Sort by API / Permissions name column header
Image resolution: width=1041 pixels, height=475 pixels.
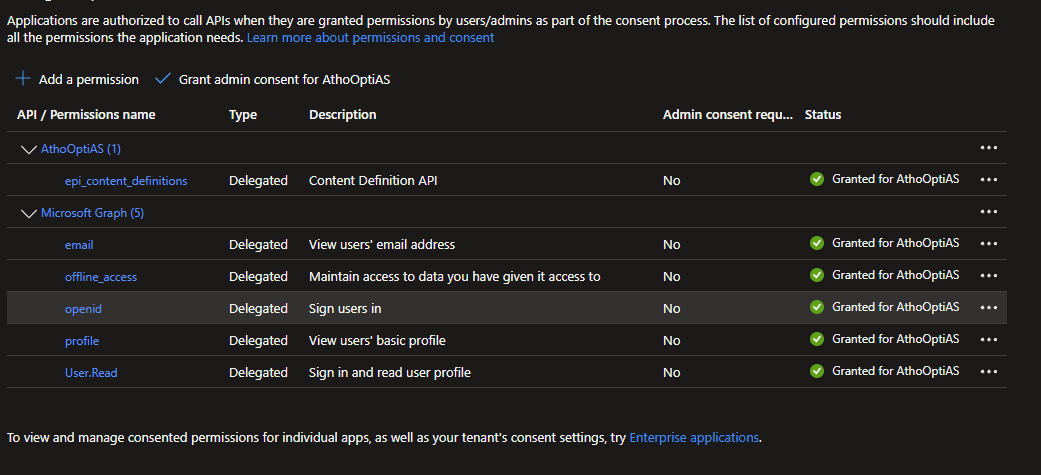pyautogui.click(x=86, y=114)
